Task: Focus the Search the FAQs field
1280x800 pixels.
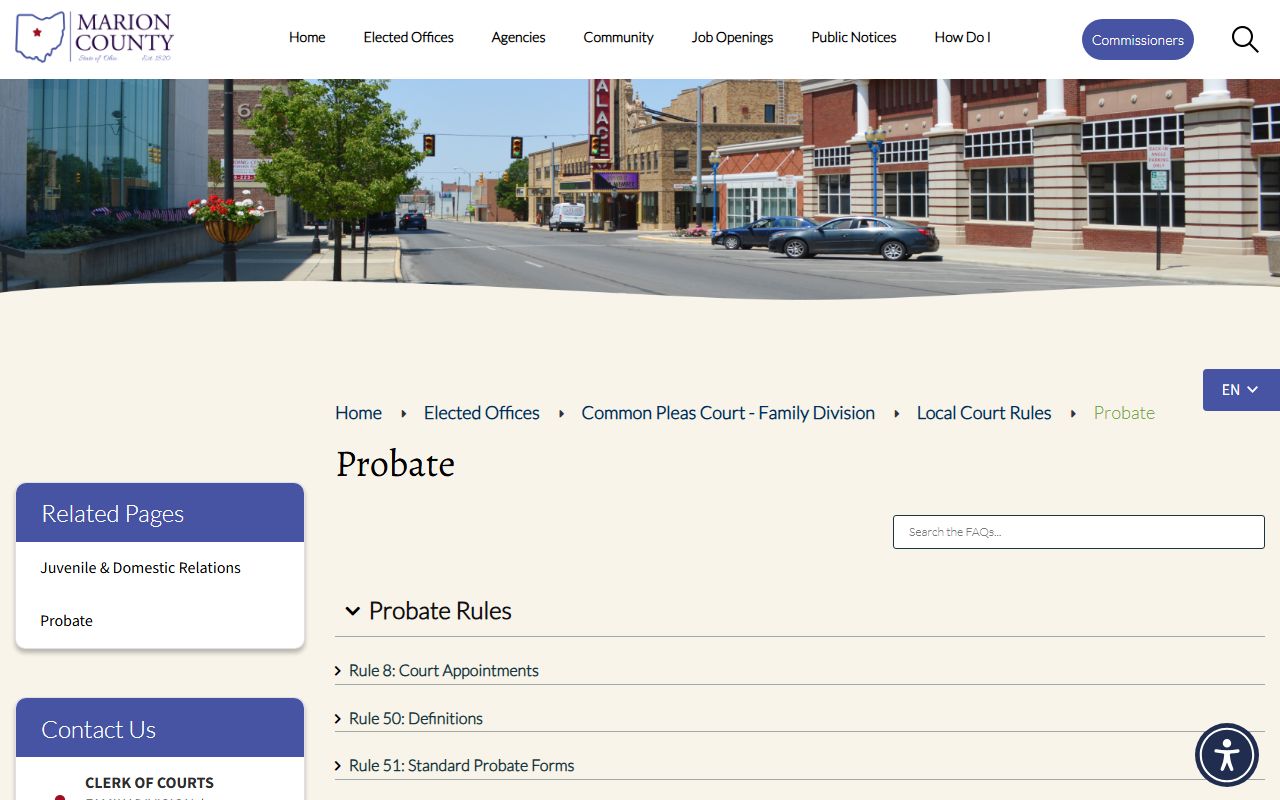Action: (x=1079, y=532)
